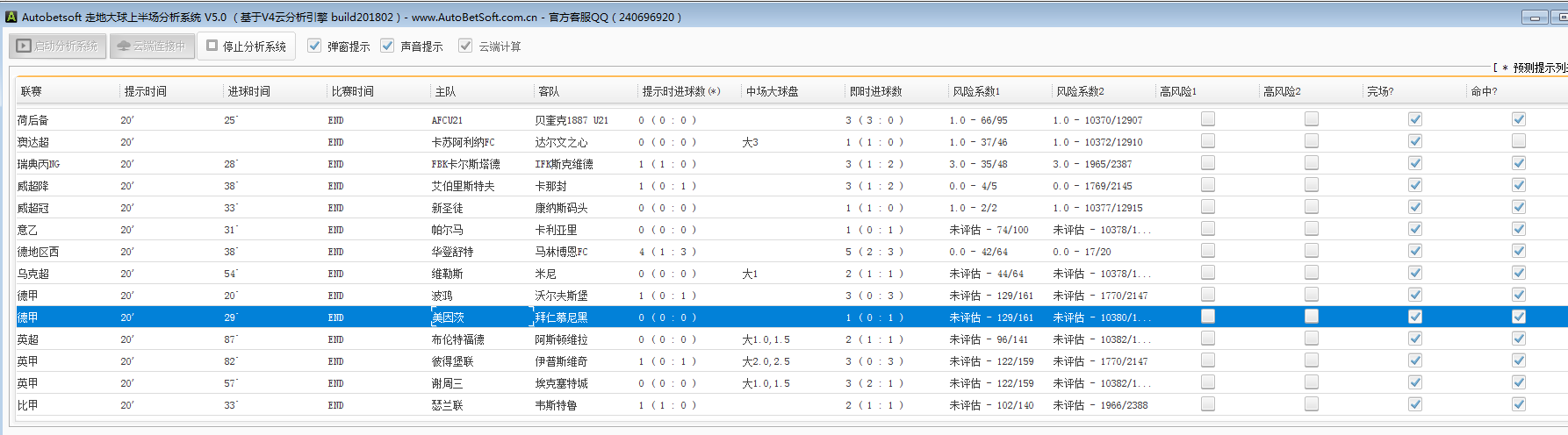Toggle the 云端计算 checkbox

click(x=465, y=46)
